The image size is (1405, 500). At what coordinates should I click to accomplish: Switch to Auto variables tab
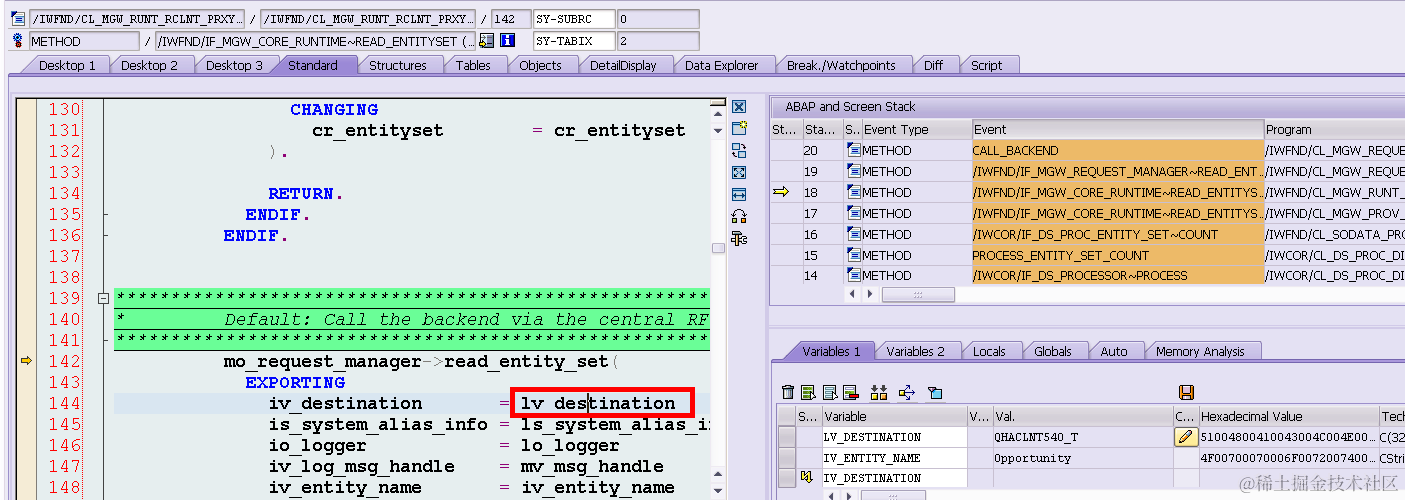coord(1113,351)
